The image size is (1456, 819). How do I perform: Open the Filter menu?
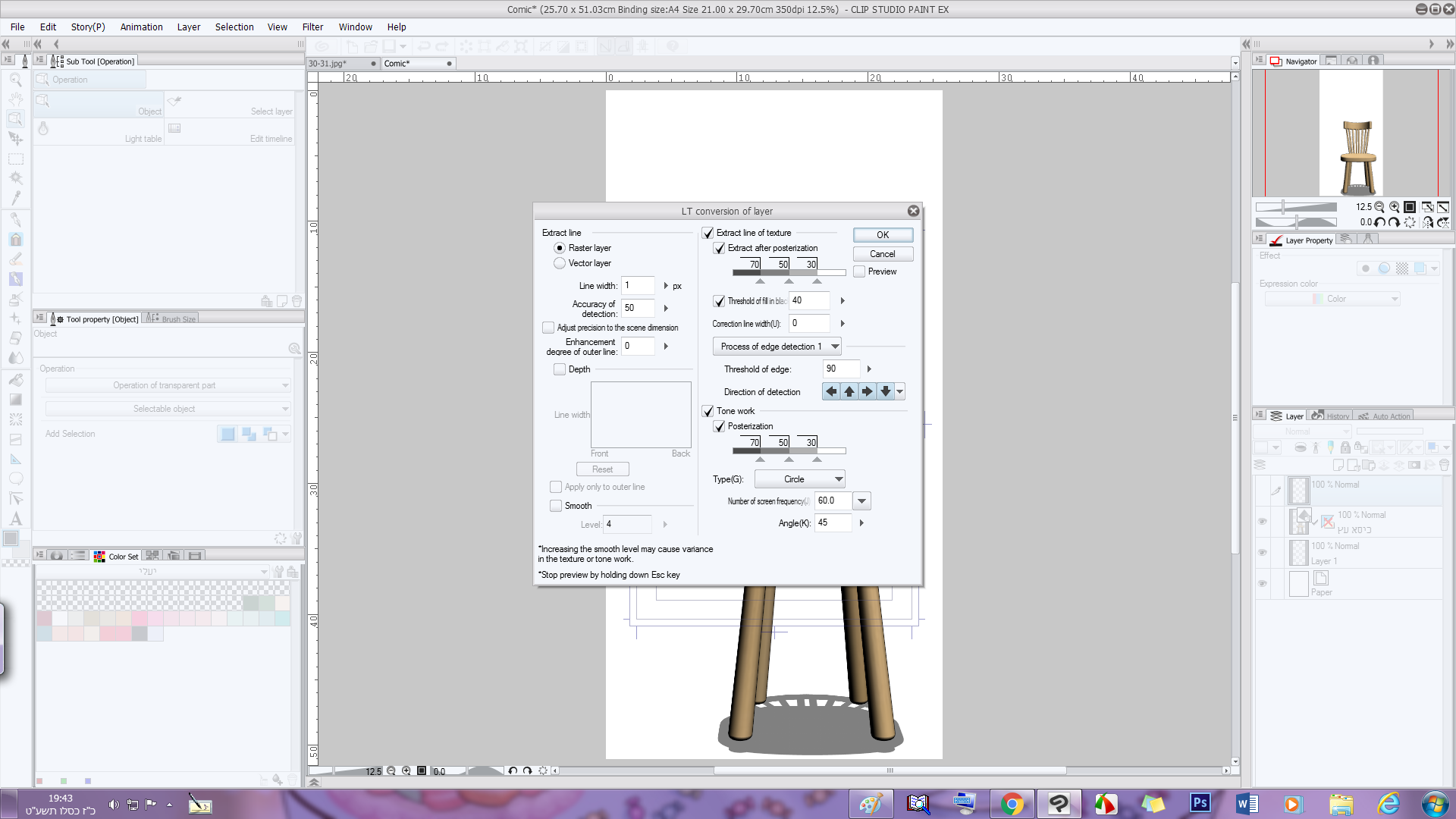(x=312, y=27)
